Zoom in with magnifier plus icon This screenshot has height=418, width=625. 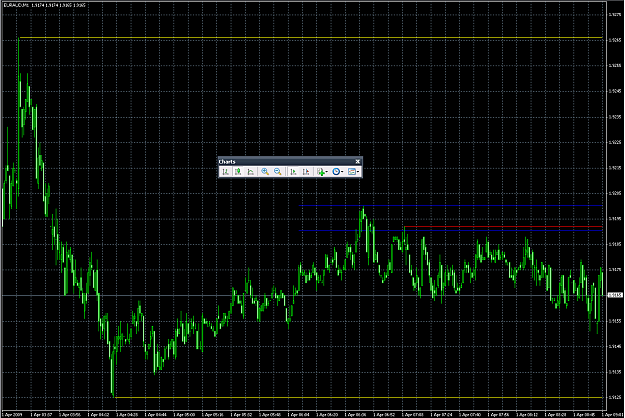[x=265, y=172]
